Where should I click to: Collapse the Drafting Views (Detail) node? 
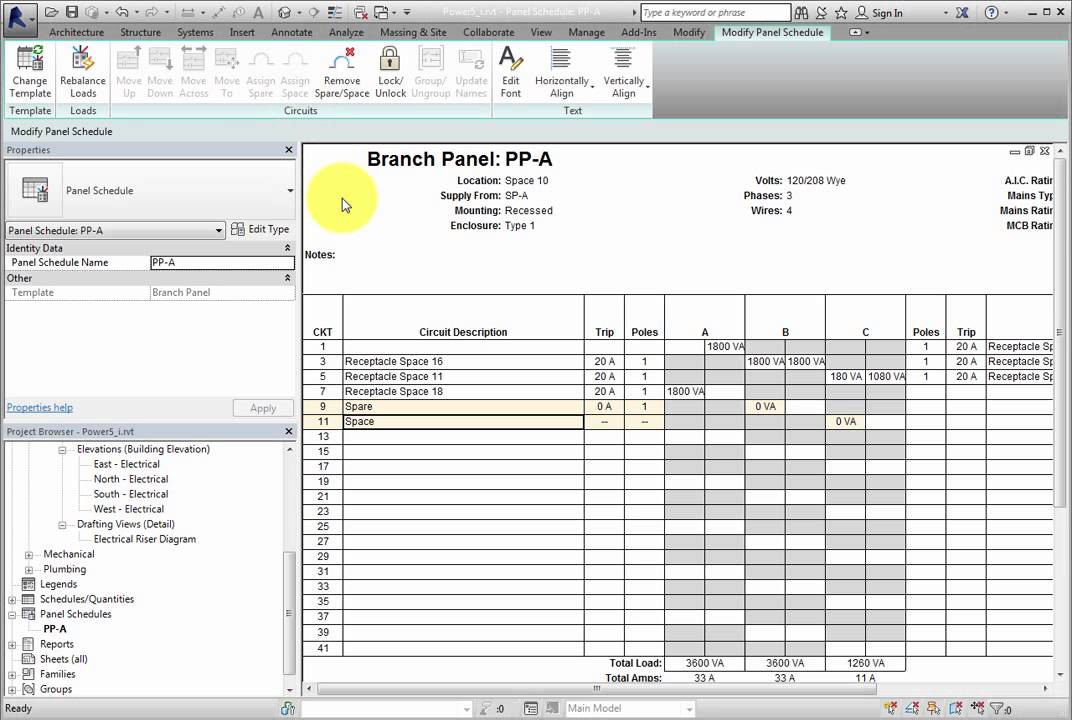coord(62,525)
